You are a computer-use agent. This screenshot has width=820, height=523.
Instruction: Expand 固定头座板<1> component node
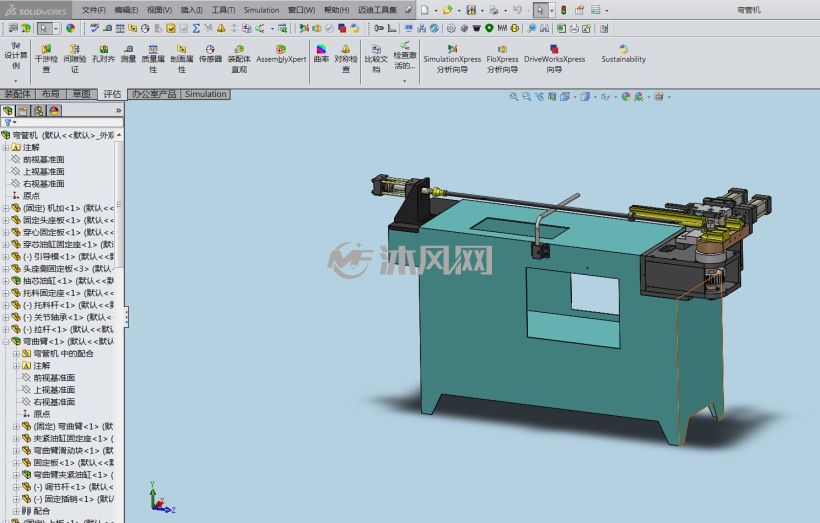coord(6,220)
